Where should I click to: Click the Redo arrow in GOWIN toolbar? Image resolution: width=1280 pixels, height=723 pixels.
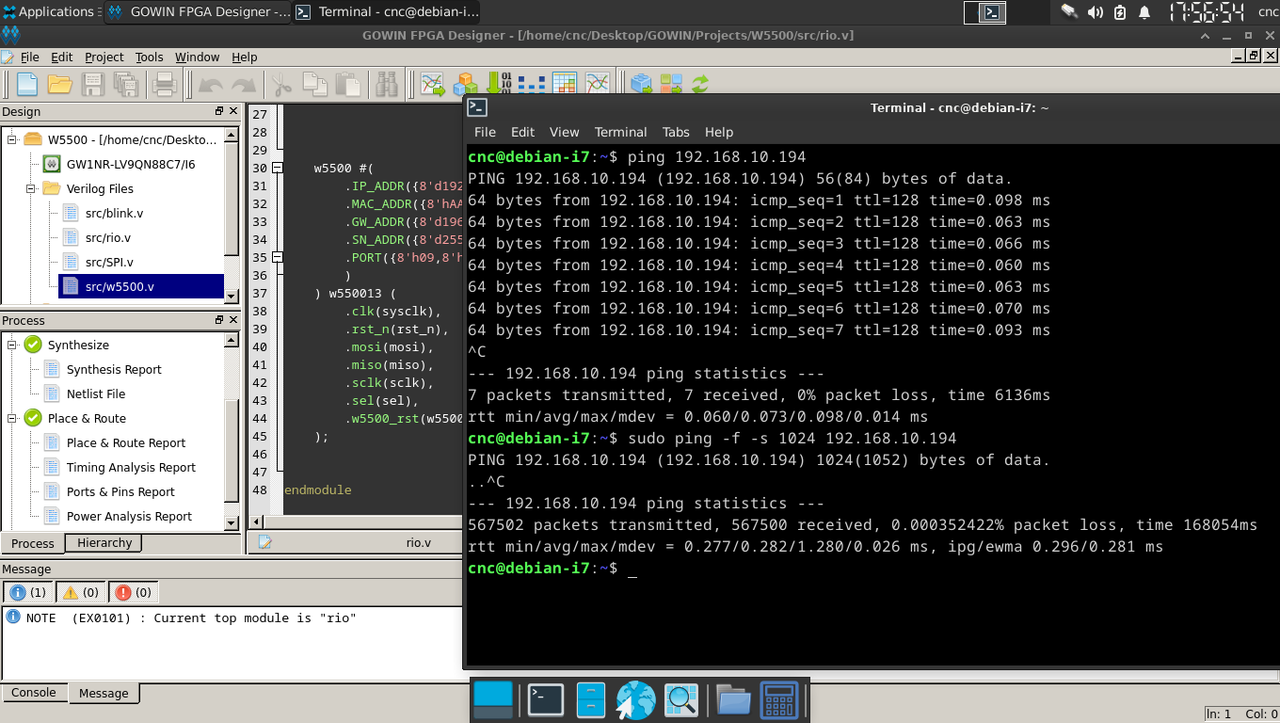pyautogui.click(x=243, y=85)
